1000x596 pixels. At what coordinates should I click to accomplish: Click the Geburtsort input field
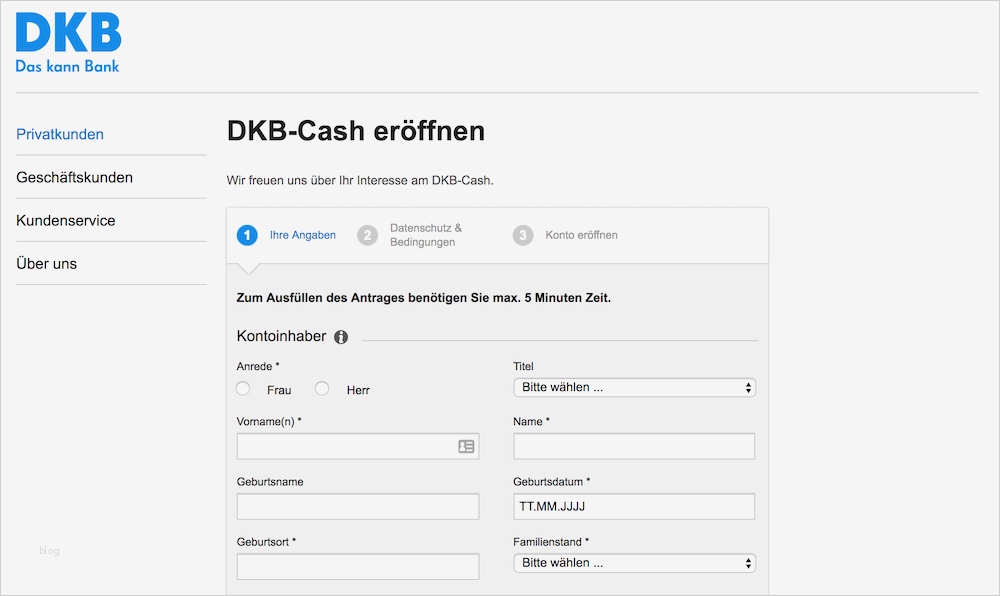[357, 566]
